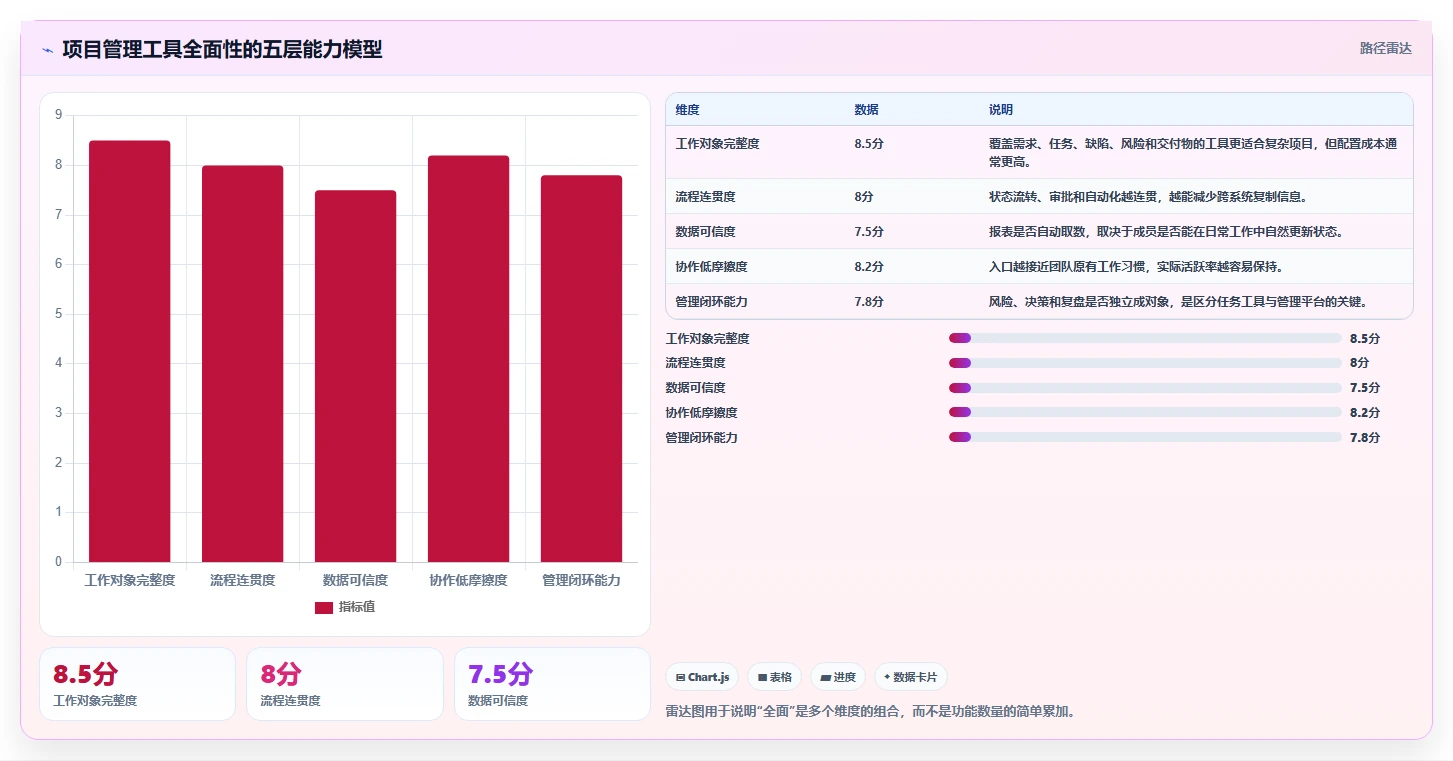Click the 路径雷达 label in the header
Image resolution: width=1453 pixels, height=761 pixels.
[x=1385, y=48]
